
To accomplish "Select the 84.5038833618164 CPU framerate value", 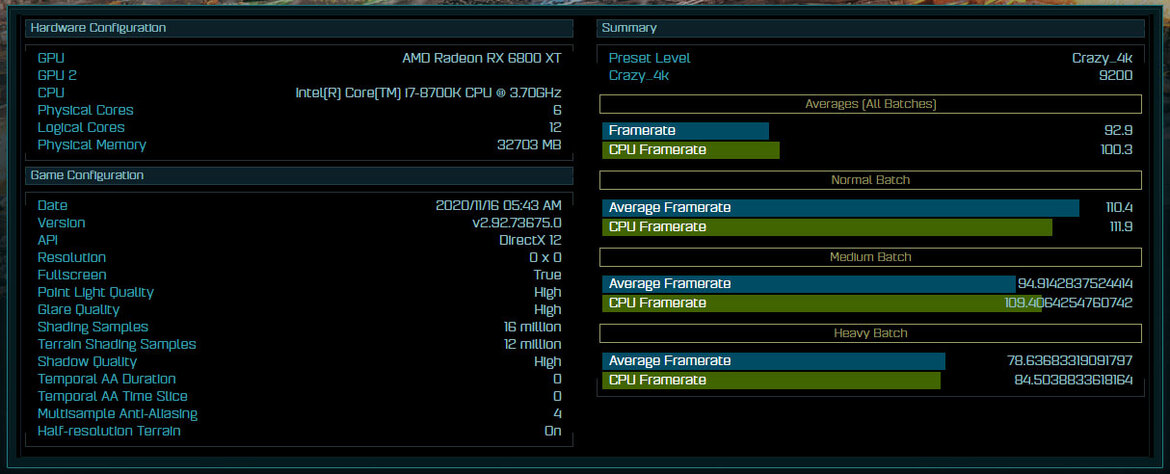I will pos(1073,380).
